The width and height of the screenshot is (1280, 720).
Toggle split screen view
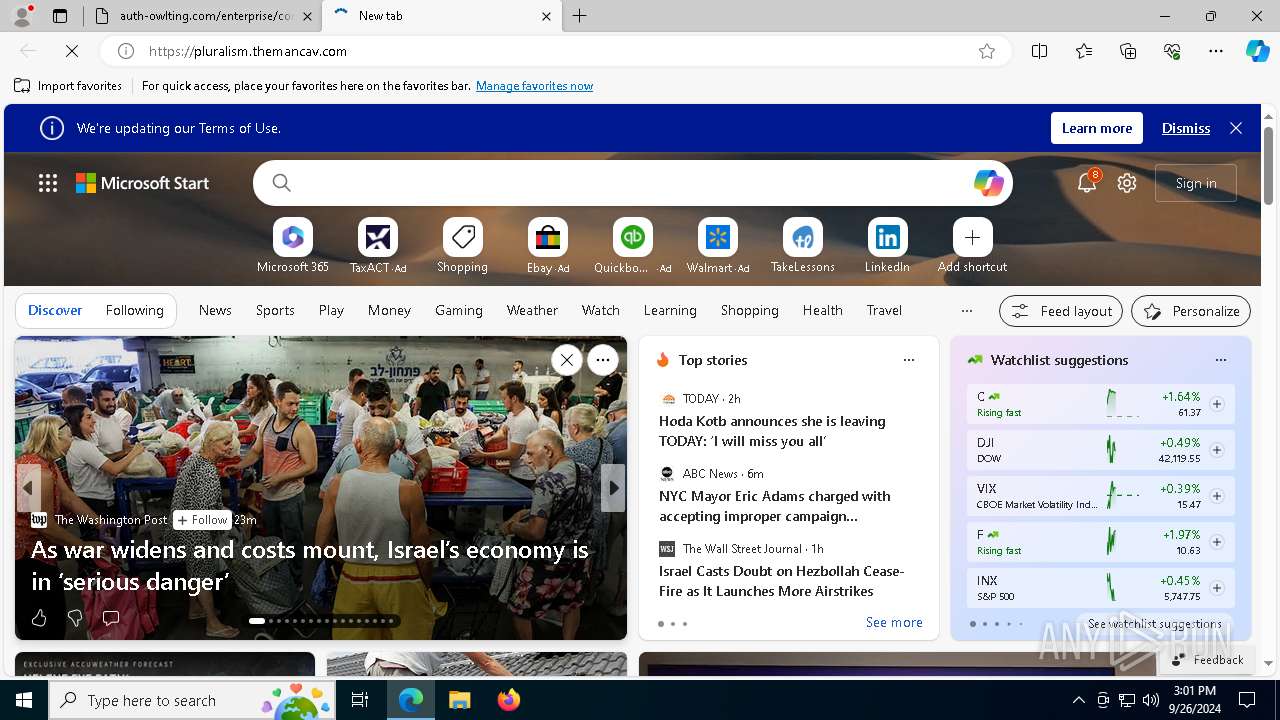click(x=1040, y=51)
